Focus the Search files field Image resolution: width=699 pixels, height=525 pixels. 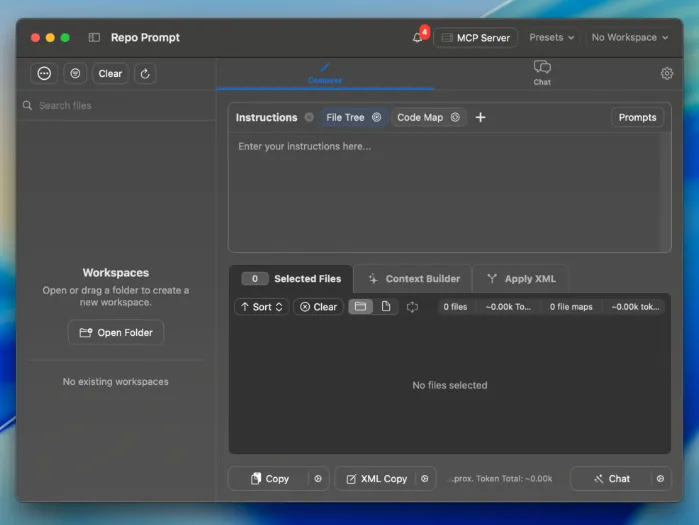116,106
